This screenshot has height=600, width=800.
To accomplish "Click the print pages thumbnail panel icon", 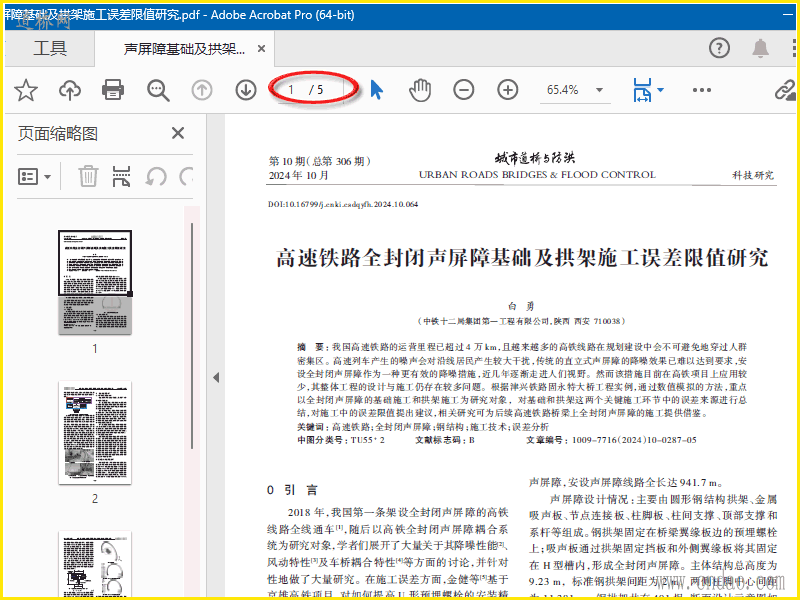I will (121, 177).
